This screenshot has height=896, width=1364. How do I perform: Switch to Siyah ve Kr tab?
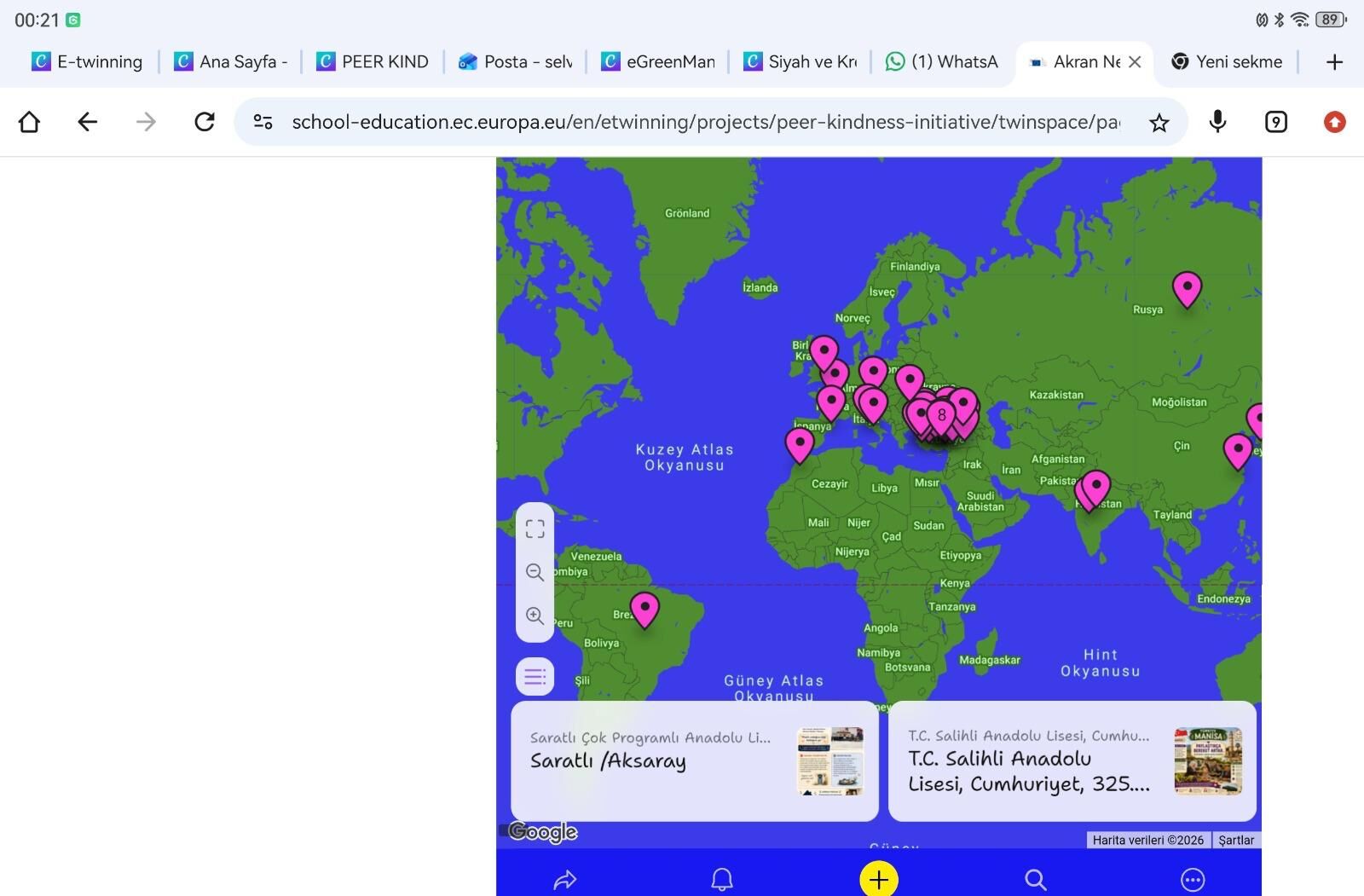tap(800, 61)
